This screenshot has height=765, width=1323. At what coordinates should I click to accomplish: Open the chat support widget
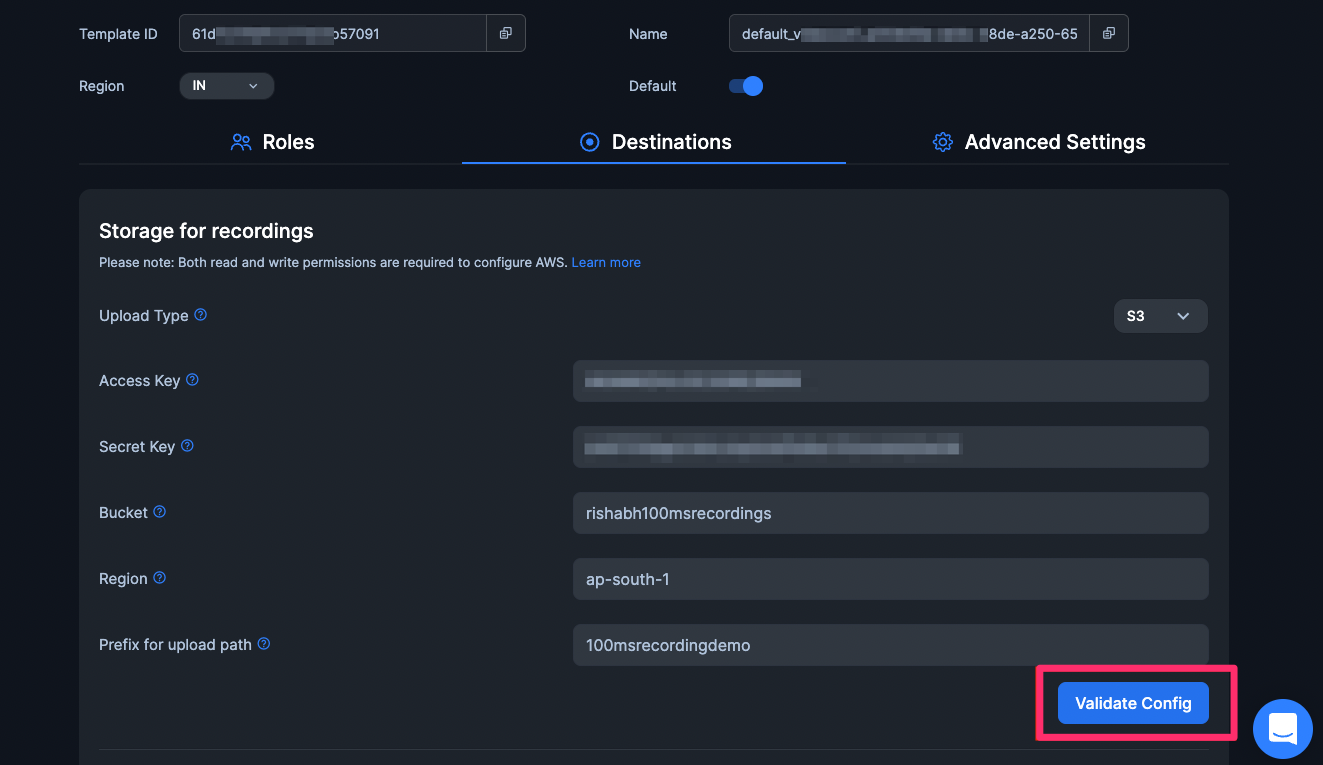(x=1282, y=728)
